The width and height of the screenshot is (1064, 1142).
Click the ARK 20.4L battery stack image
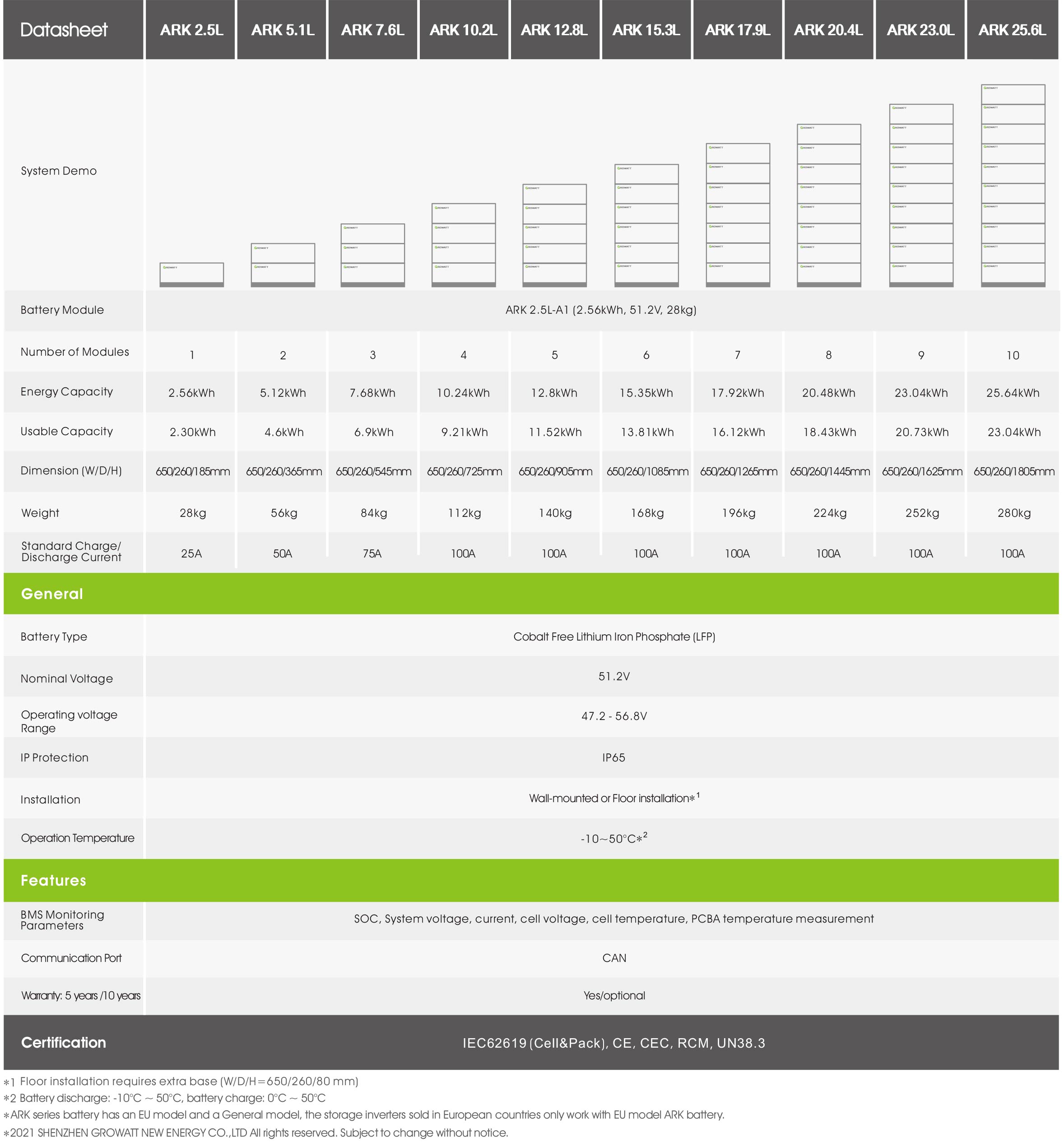tap(828, 205)
